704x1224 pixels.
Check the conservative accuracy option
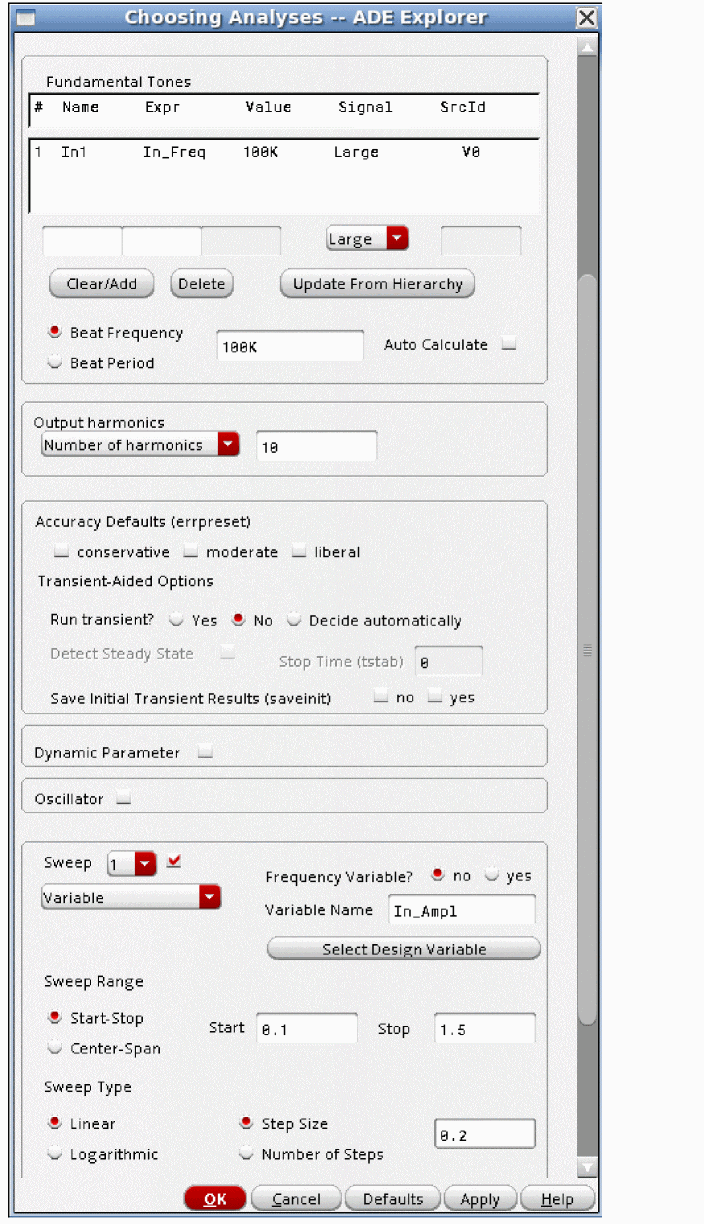pos(62,552)
